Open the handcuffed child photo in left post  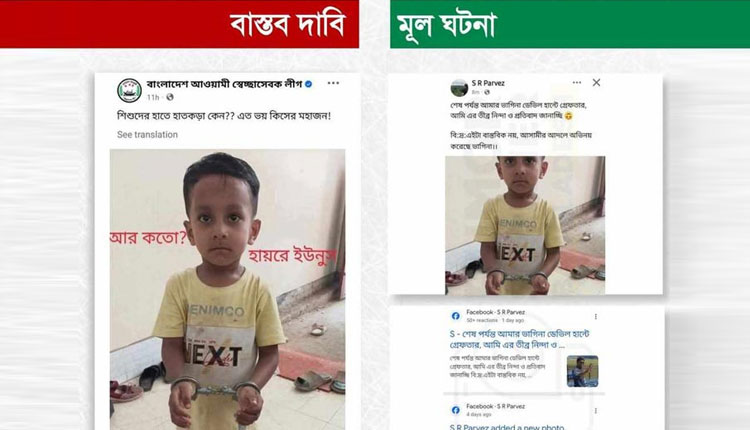tap(228, 289)
